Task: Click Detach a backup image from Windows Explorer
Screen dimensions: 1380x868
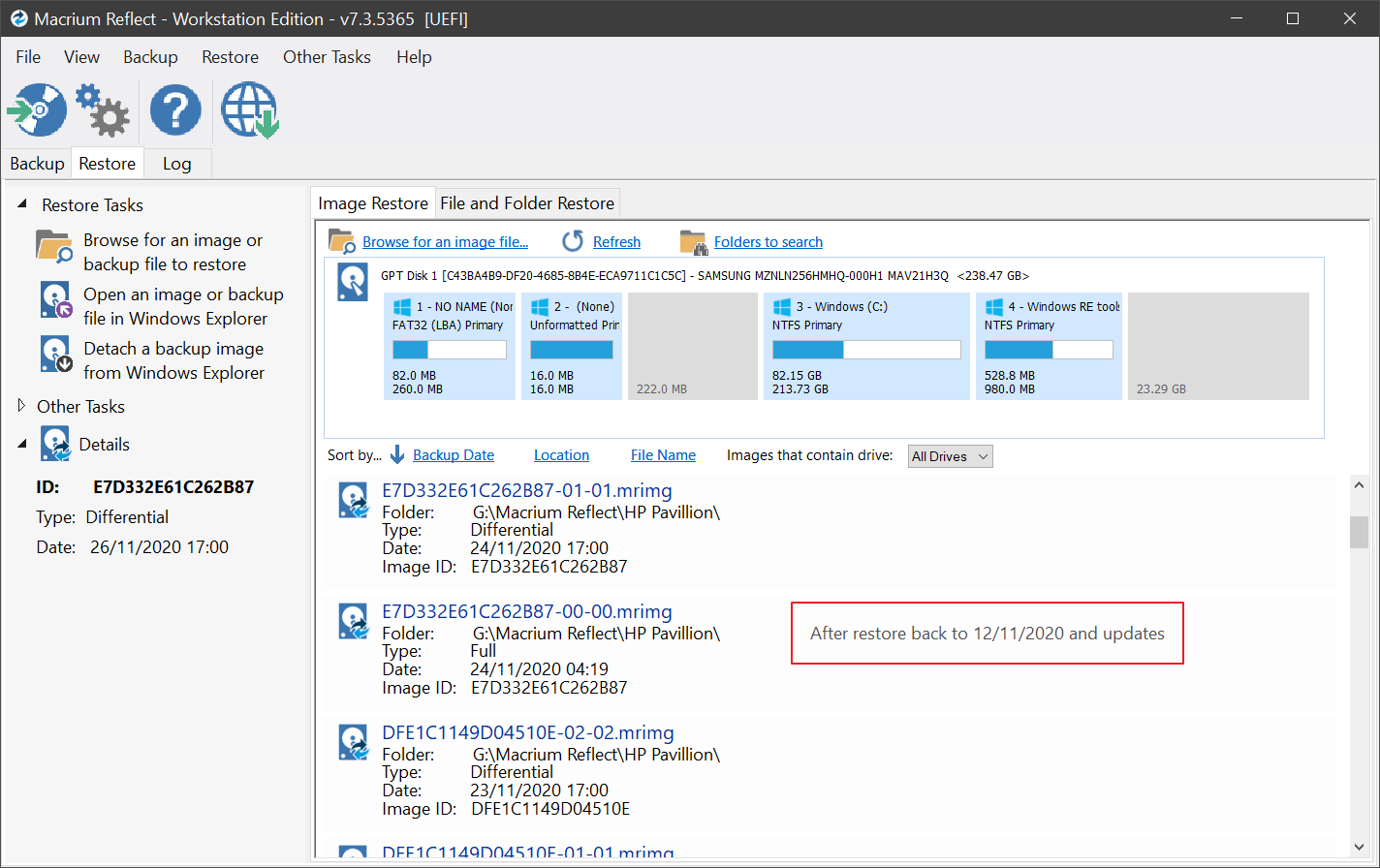Action: [x=173, y=360]
